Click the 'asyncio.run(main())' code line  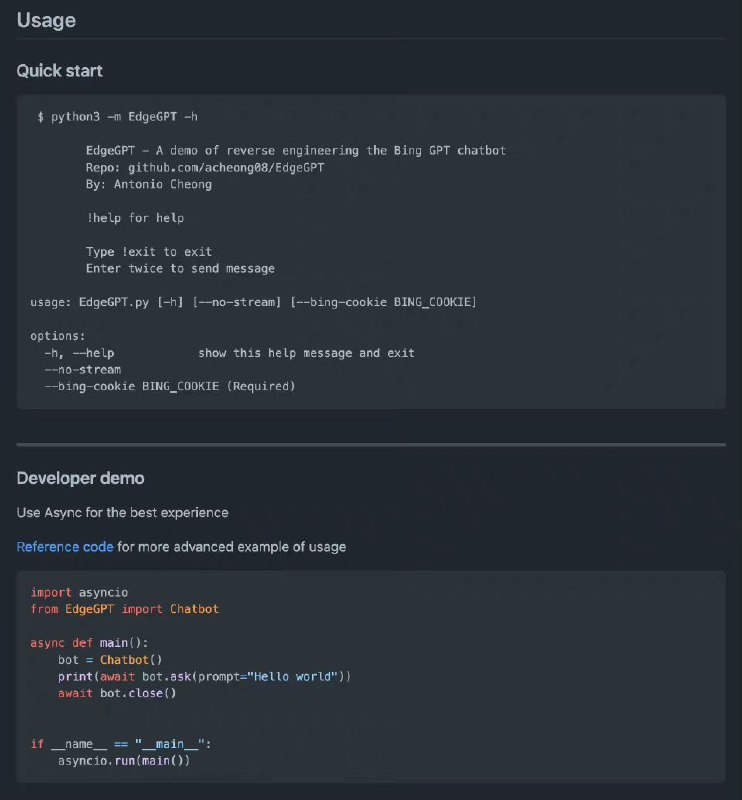point(124,761)
